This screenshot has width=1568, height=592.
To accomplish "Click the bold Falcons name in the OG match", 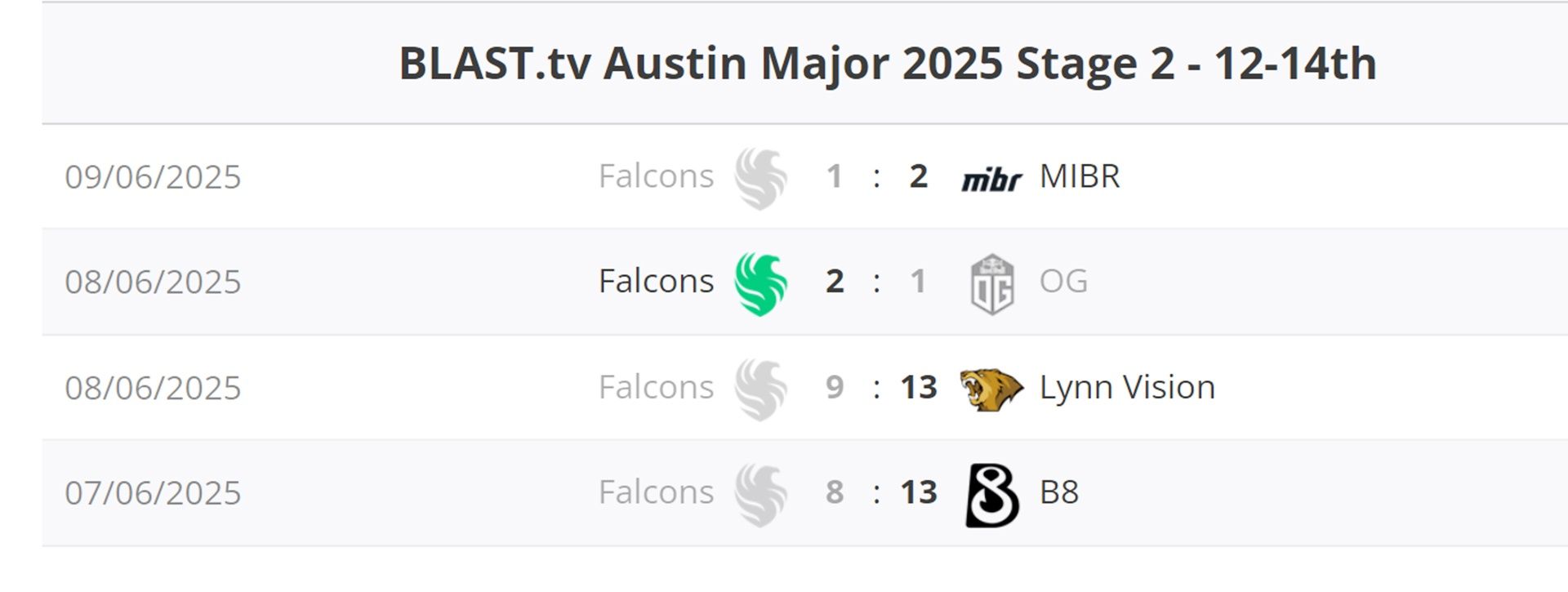I will (x=656, y=282).
